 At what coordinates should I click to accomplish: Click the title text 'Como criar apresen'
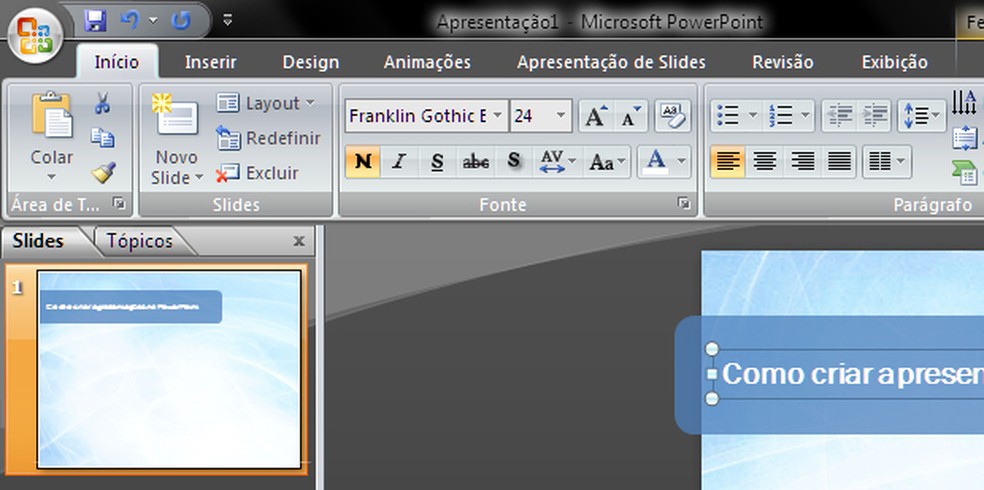852,374
